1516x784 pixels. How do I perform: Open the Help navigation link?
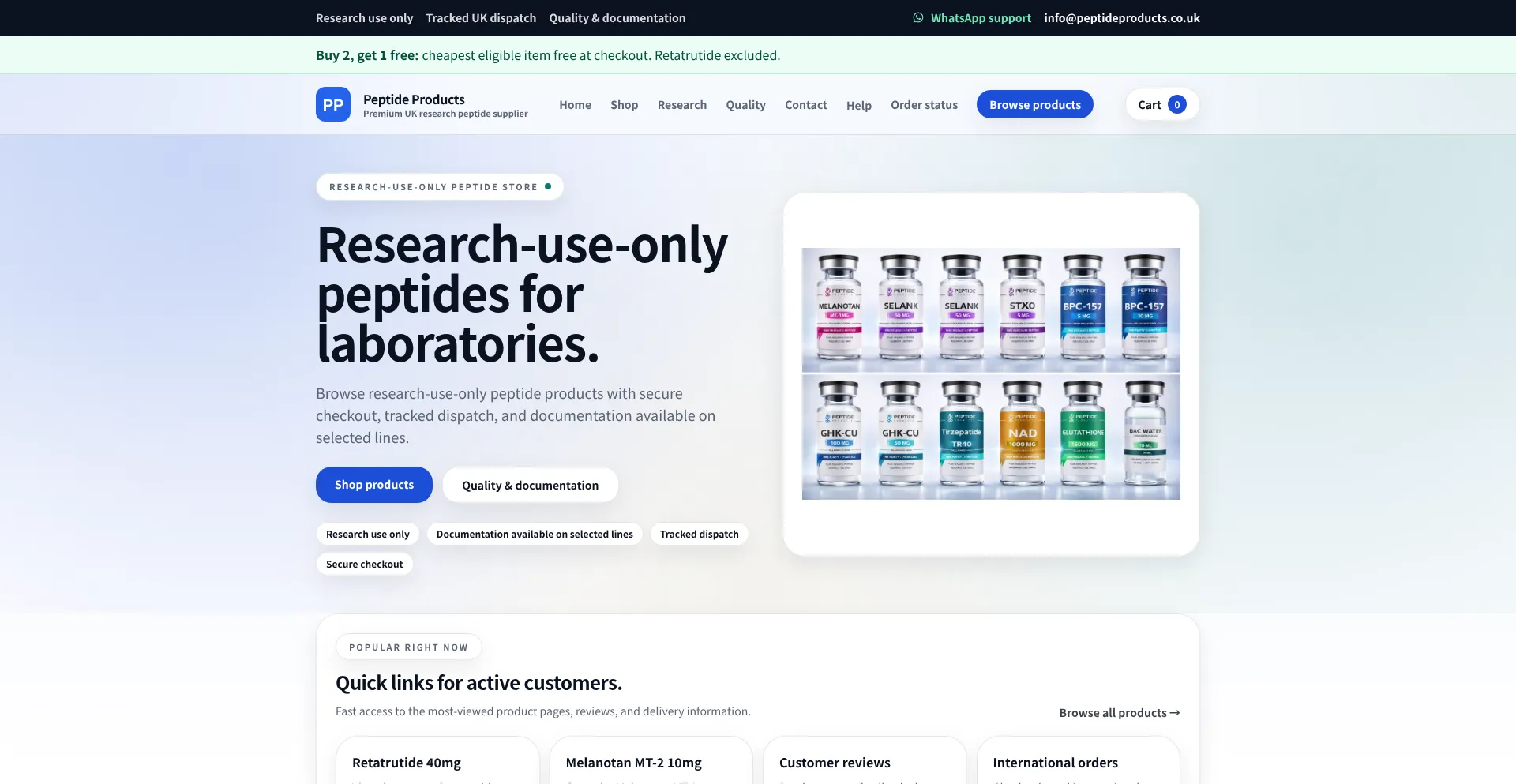point(858,105)
